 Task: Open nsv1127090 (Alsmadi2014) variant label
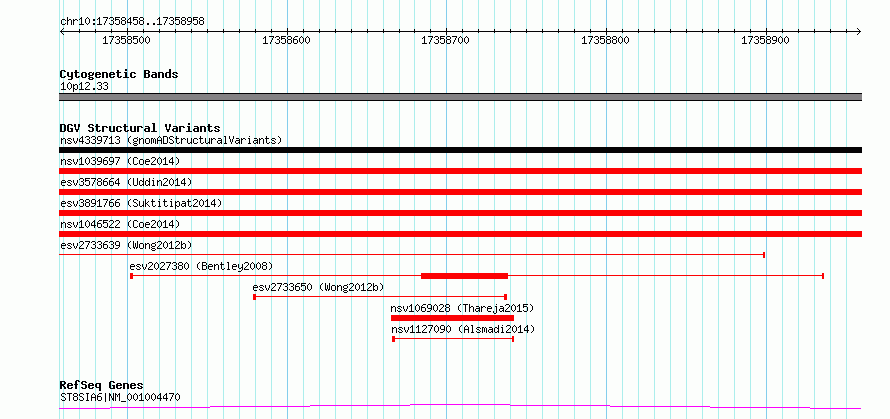[463, 329]
